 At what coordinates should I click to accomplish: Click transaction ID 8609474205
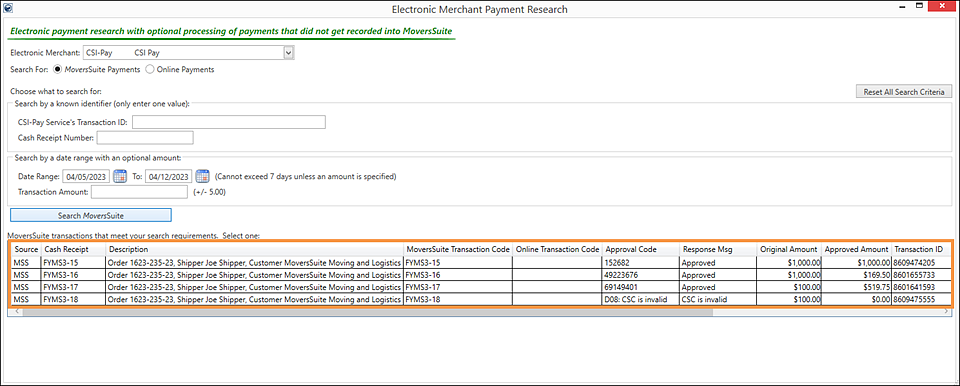[920, 262]
